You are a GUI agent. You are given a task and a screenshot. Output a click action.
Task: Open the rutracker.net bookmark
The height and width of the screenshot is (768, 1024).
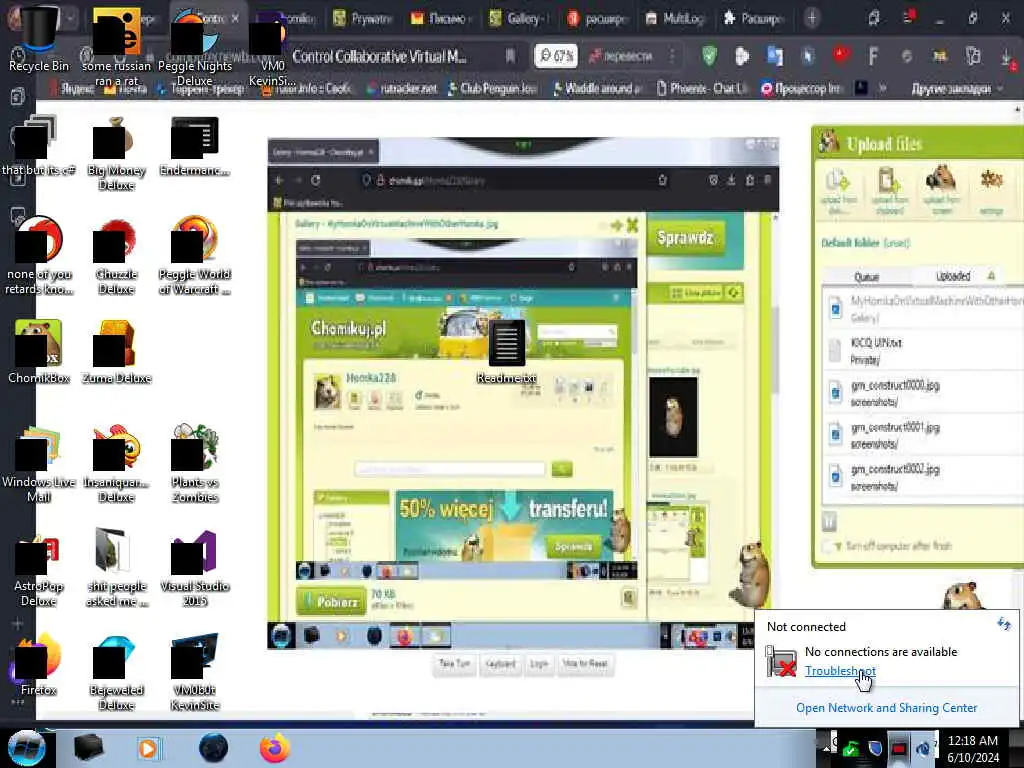402,88
